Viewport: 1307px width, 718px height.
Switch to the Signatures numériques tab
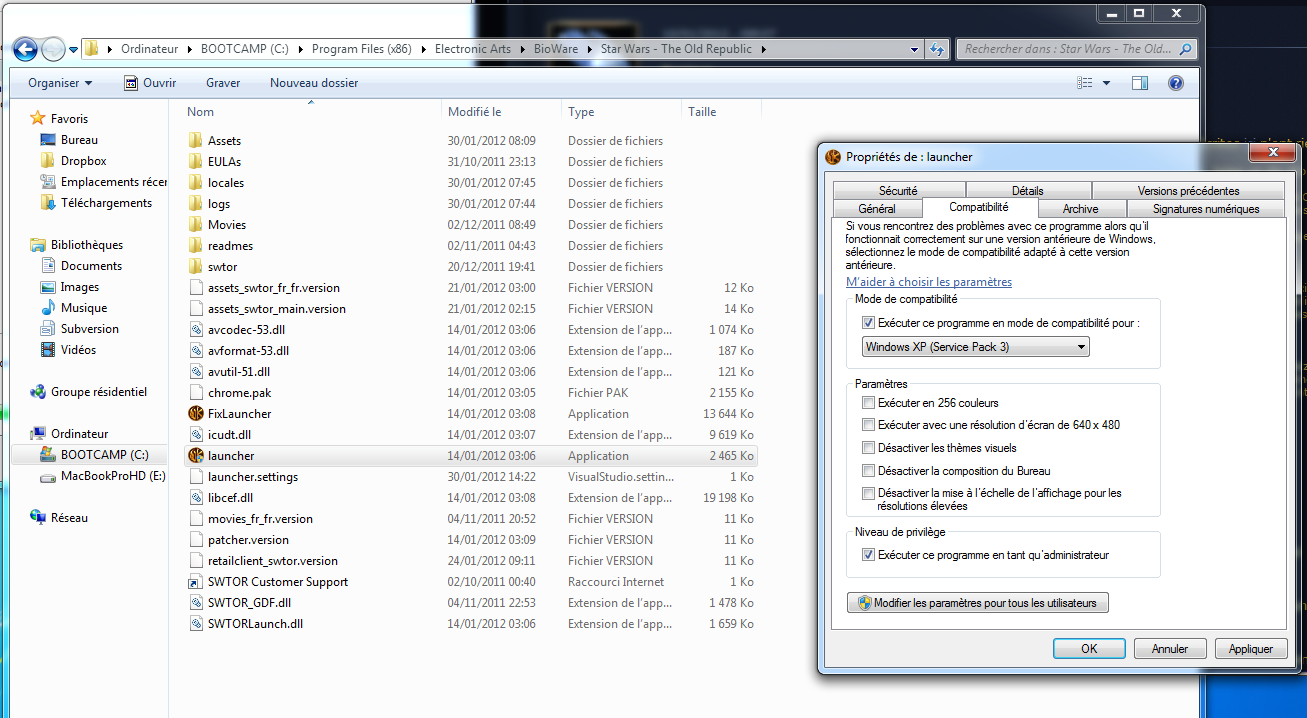[1206, 209]
